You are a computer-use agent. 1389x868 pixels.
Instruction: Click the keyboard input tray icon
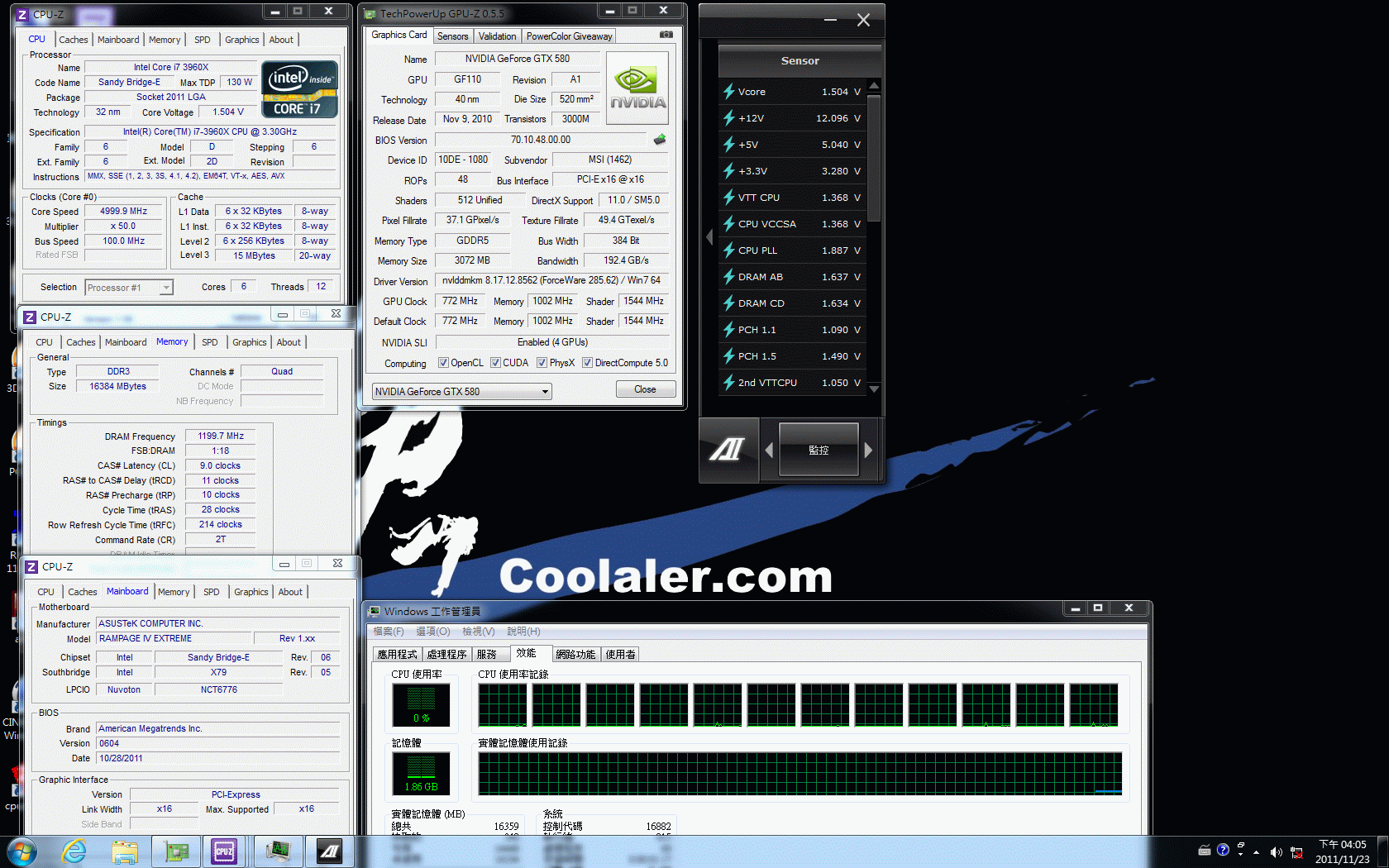coord(1205,851)
